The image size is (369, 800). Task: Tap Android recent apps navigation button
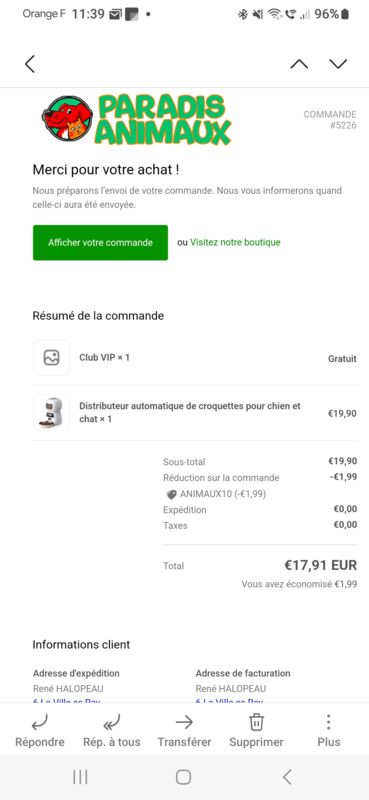point(80,777)
